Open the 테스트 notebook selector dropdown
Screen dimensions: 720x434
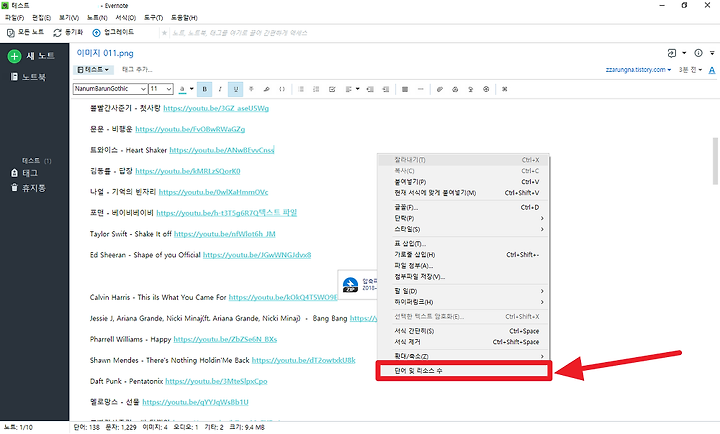[x=93, y=70]
